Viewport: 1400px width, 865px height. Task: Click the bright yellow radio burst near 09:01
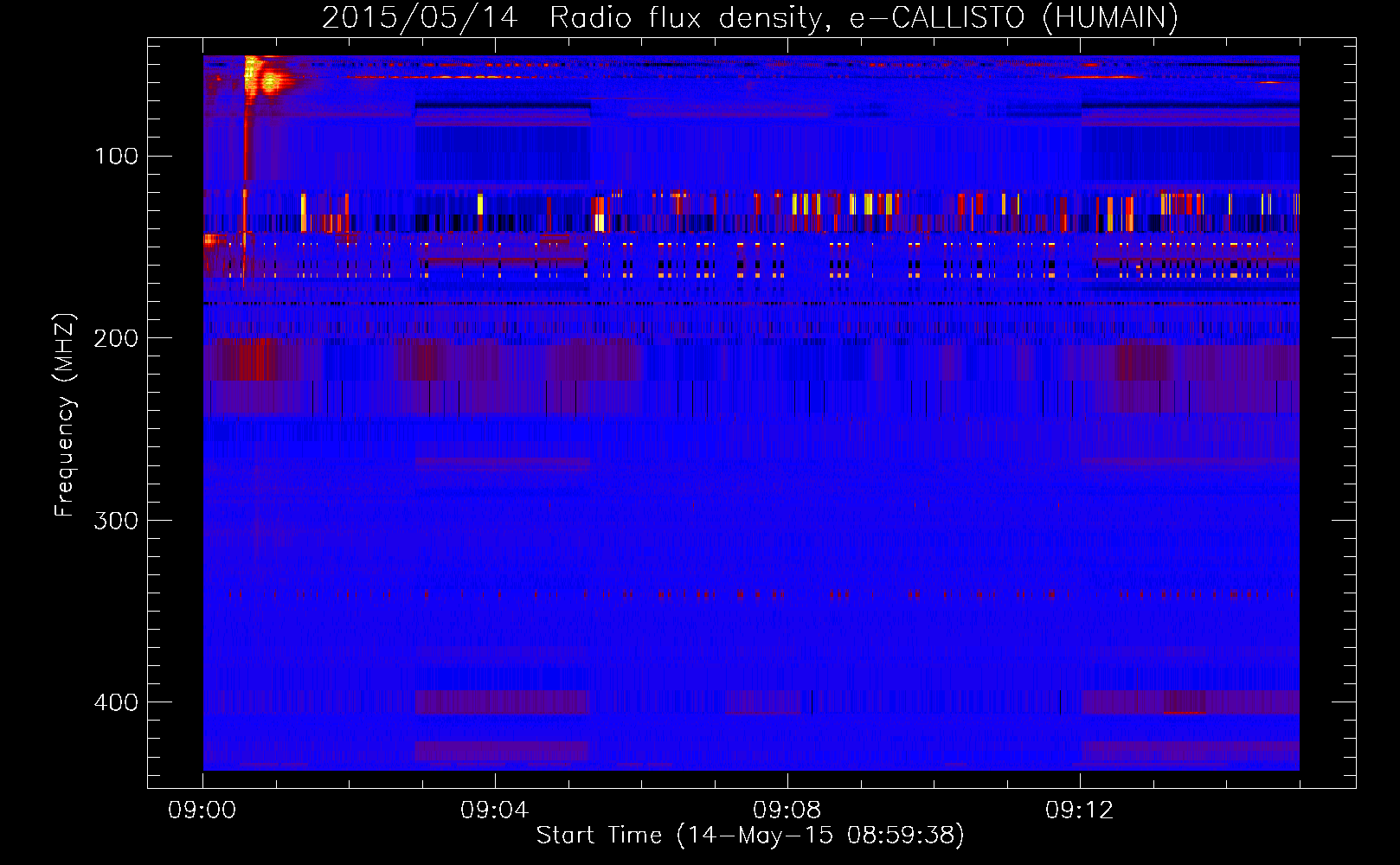tap(267, 77)
